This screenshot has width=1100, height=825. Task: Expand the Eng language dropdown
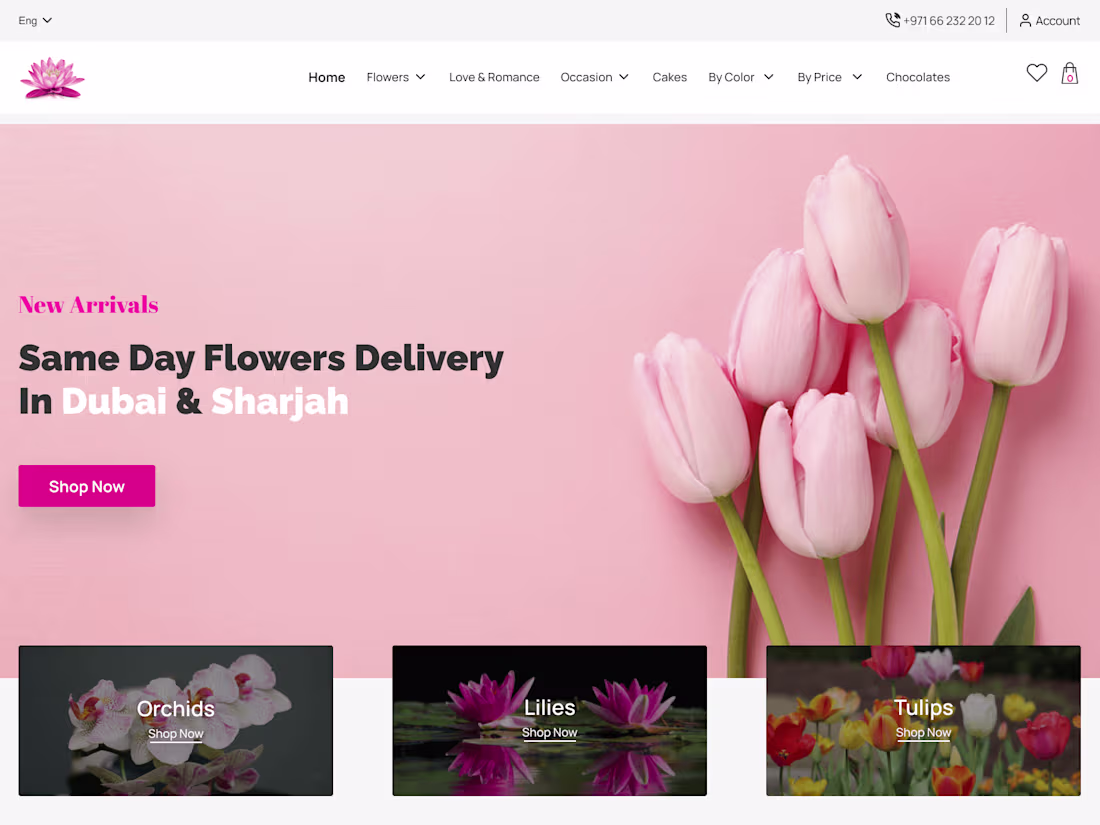click(34, 20)
